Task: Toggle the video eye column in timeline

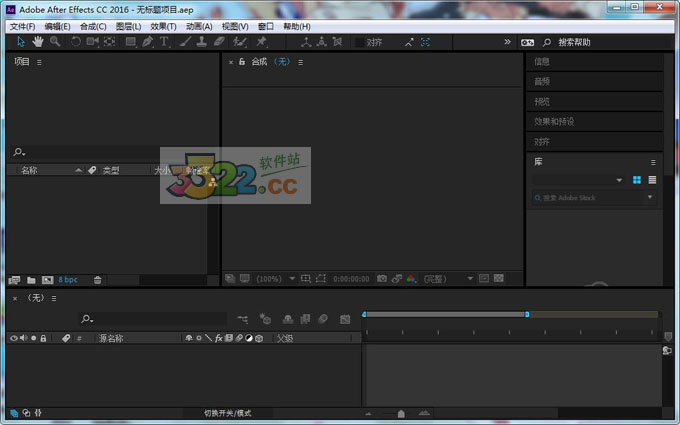Action: 14,338
